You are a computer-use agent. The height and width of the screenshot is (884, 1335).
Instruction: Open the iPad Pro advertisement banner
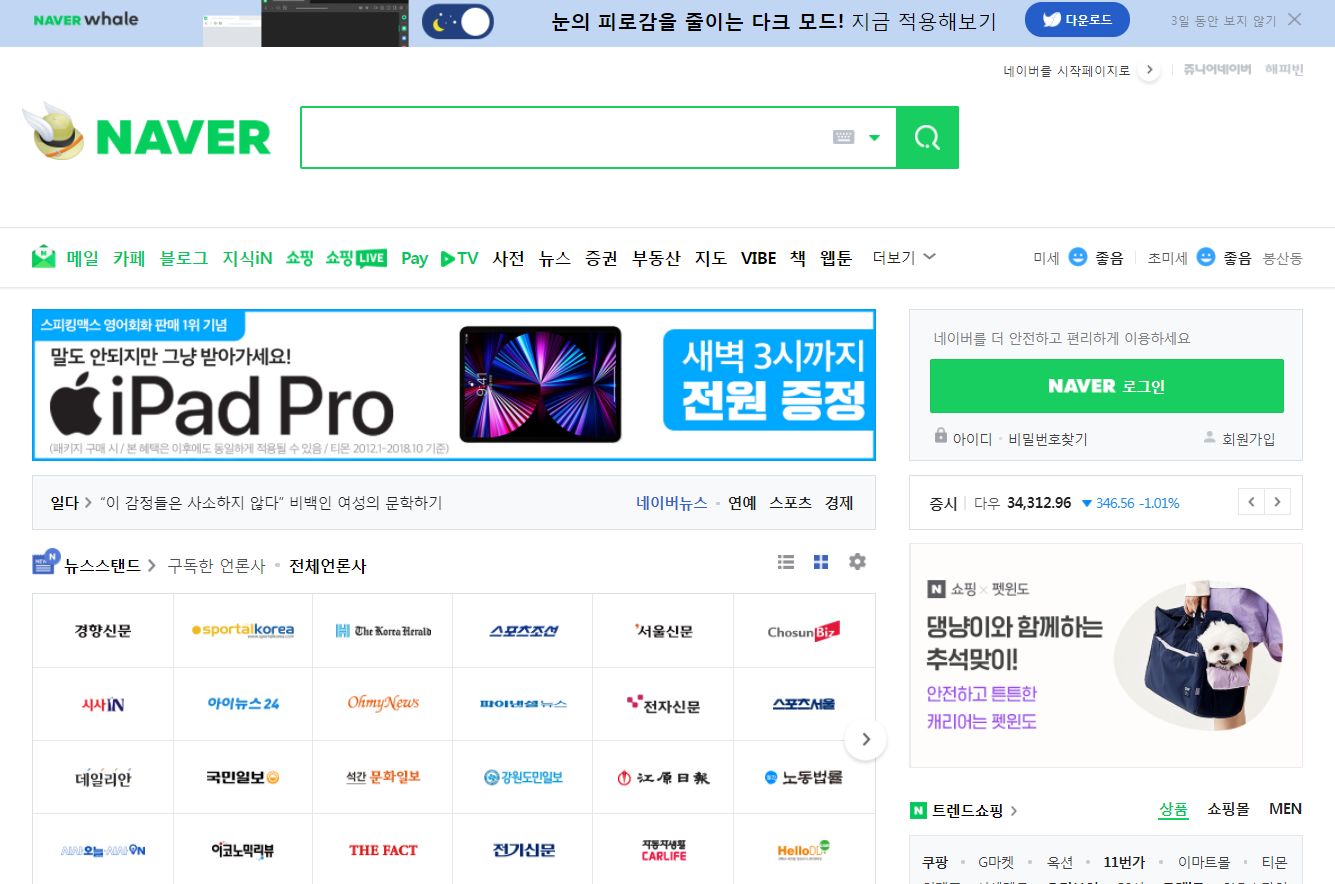pos(454,385)
